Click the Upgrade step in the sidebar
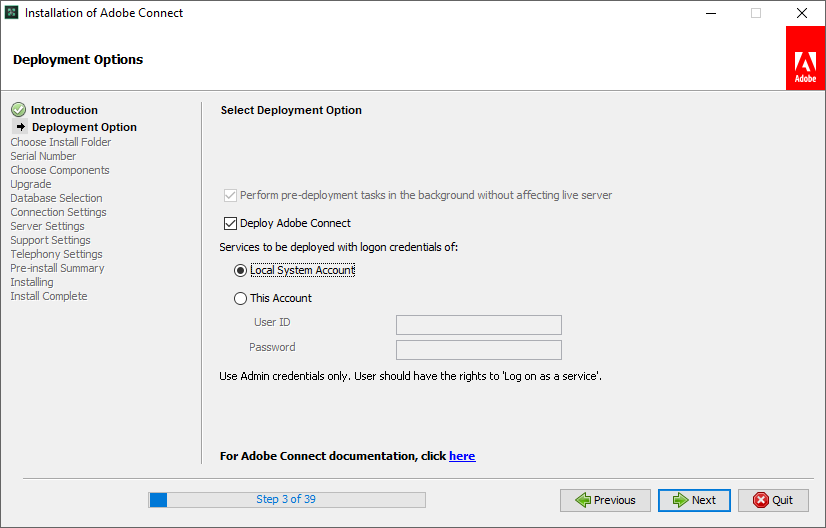The height and width of the screenshot is (528, 826). coord(31,184)
